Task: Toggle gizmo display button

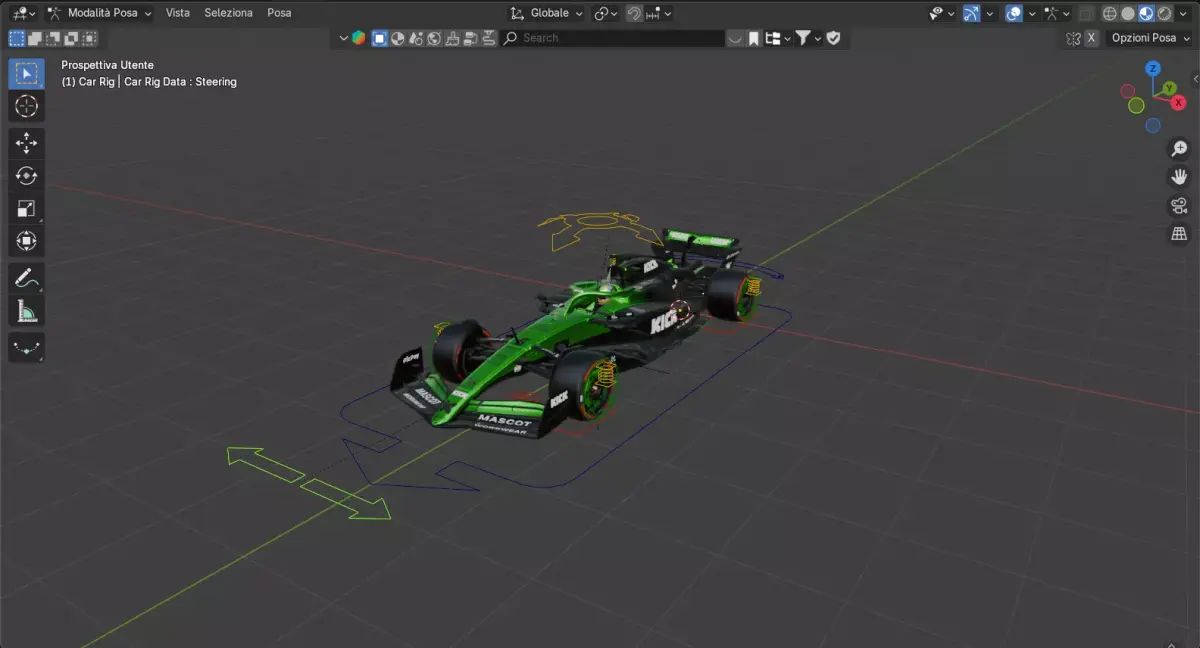Action: point(971,13)
